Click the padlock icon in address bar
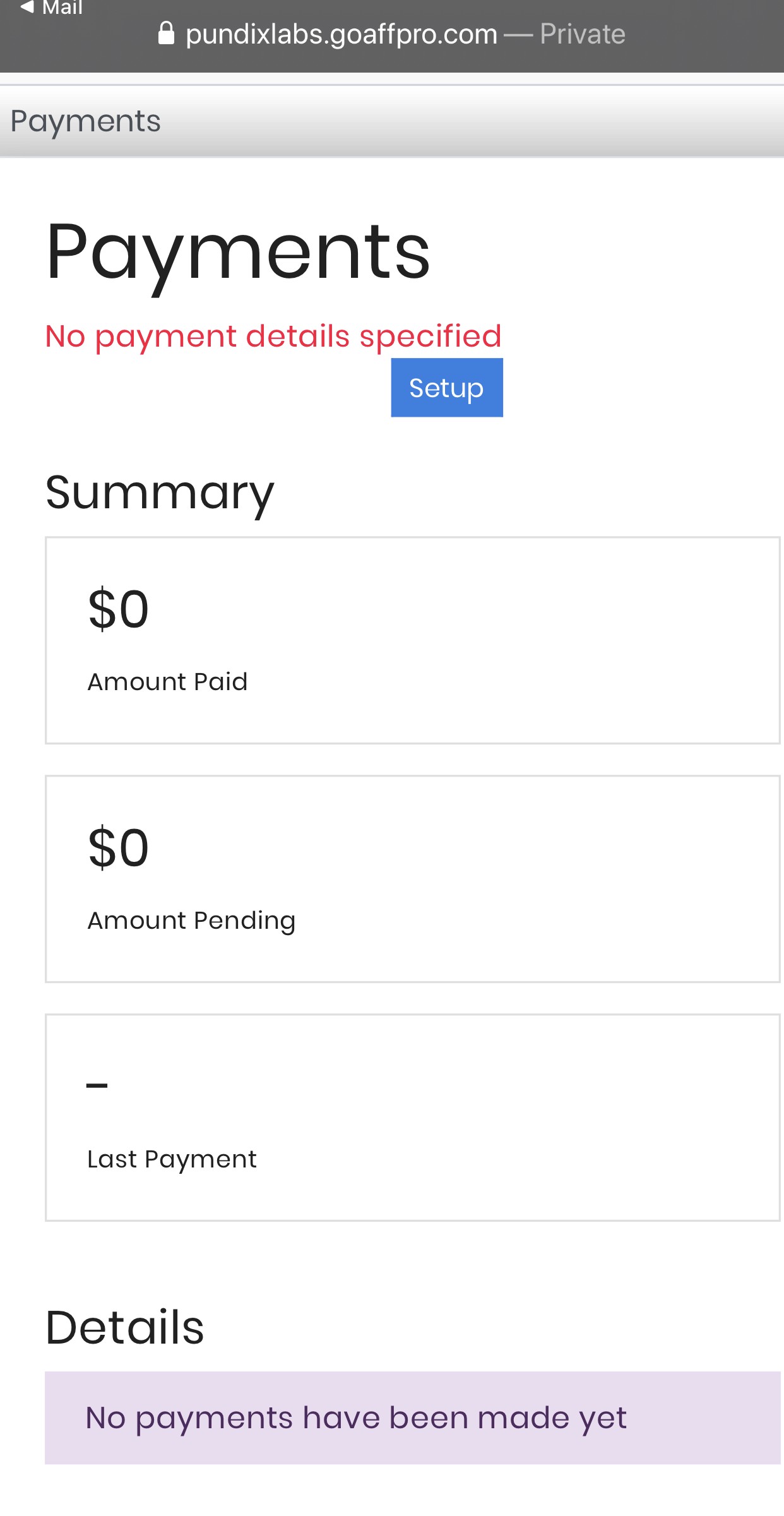 tap(166, 33)
